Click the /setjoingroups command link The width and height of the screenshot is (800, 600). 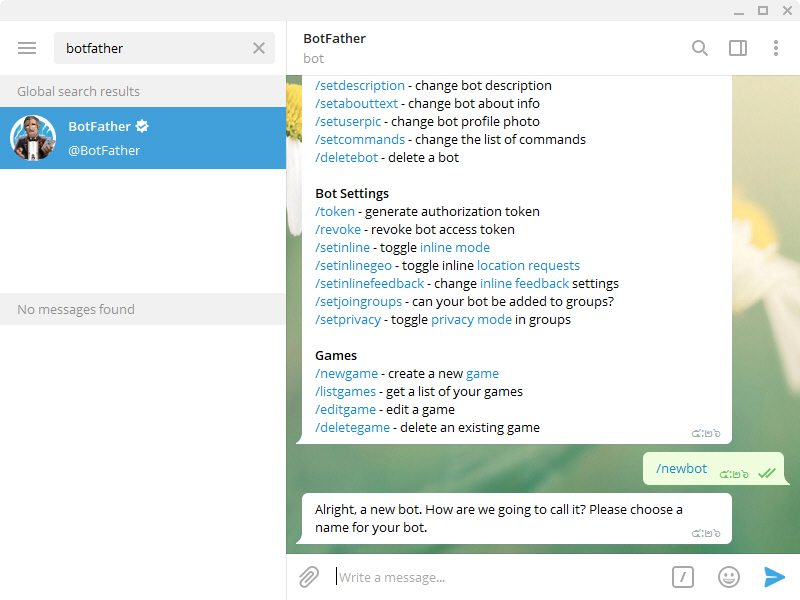tap(358, 302)
